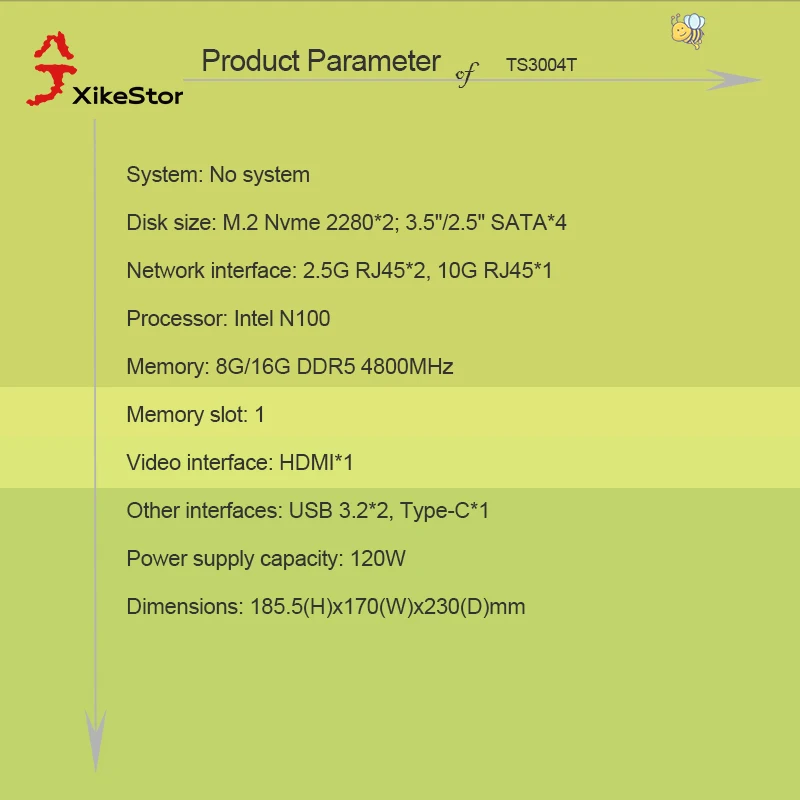Click the 'Memory slot: 1' line

click(195, 415)
